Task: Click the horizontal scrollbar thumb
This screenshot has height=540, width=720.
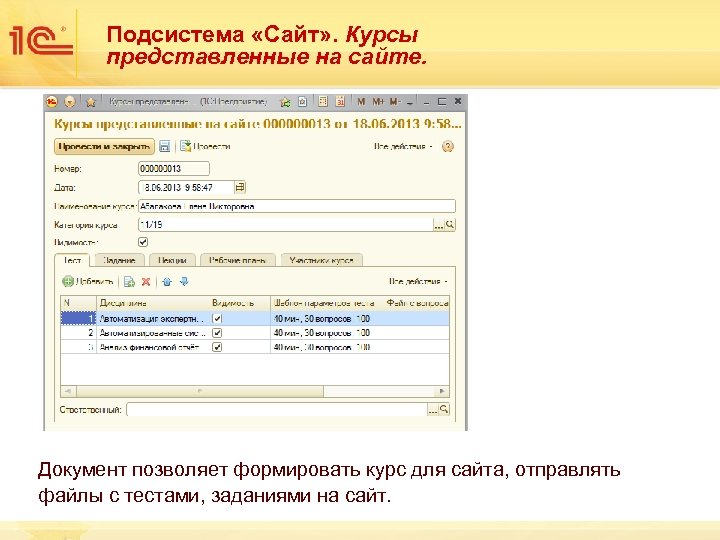Action: pos(200,391)
